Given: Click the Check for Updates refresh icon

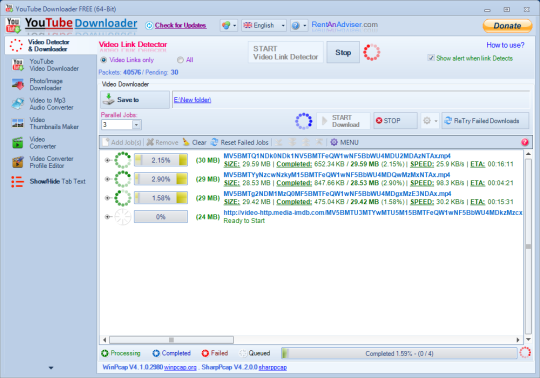Looking at the screenshot, I should coord(149,25).
